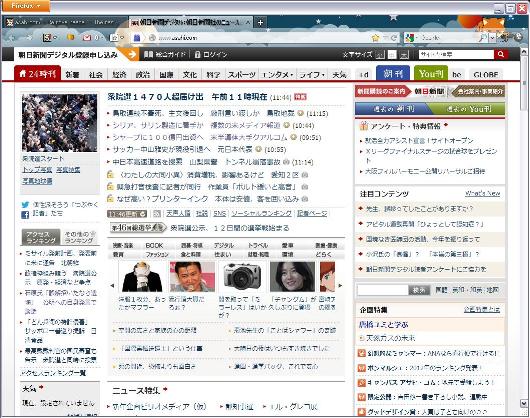Open dropdown arrow right of Google search box

pos(492,38)
